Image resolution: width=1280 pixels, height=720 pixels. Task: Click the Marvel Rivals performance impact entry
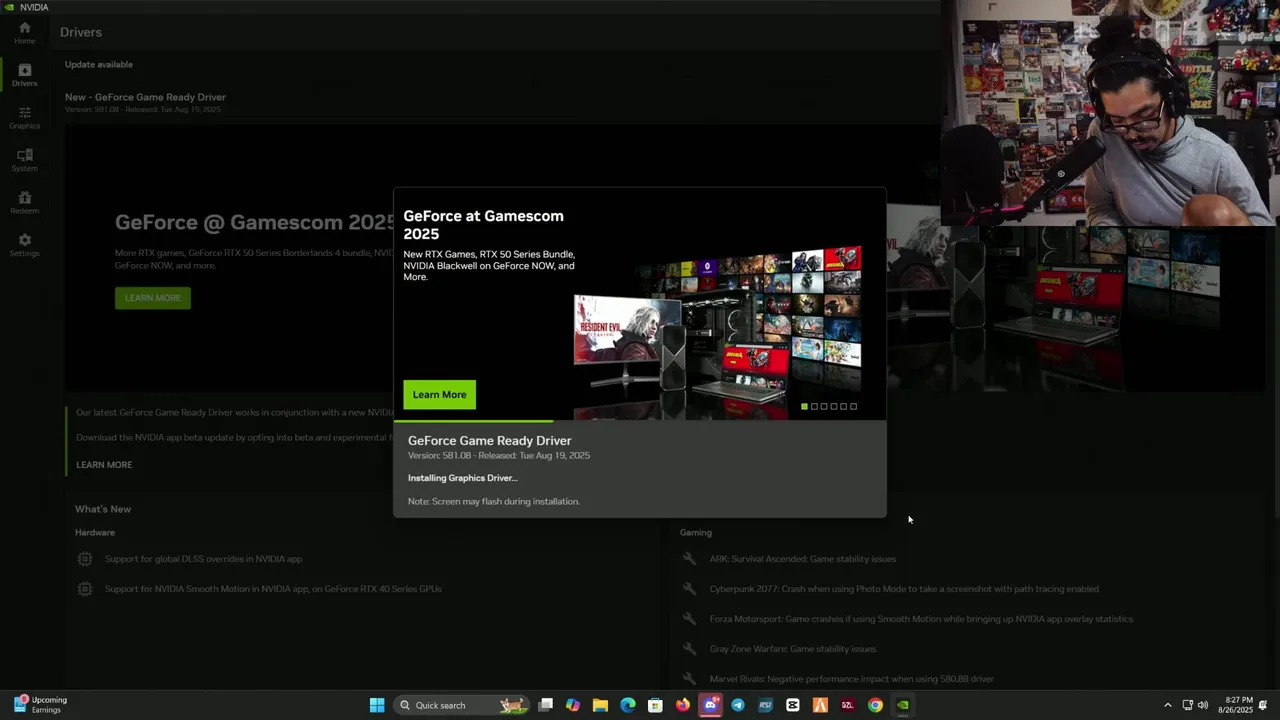[852, 679]
